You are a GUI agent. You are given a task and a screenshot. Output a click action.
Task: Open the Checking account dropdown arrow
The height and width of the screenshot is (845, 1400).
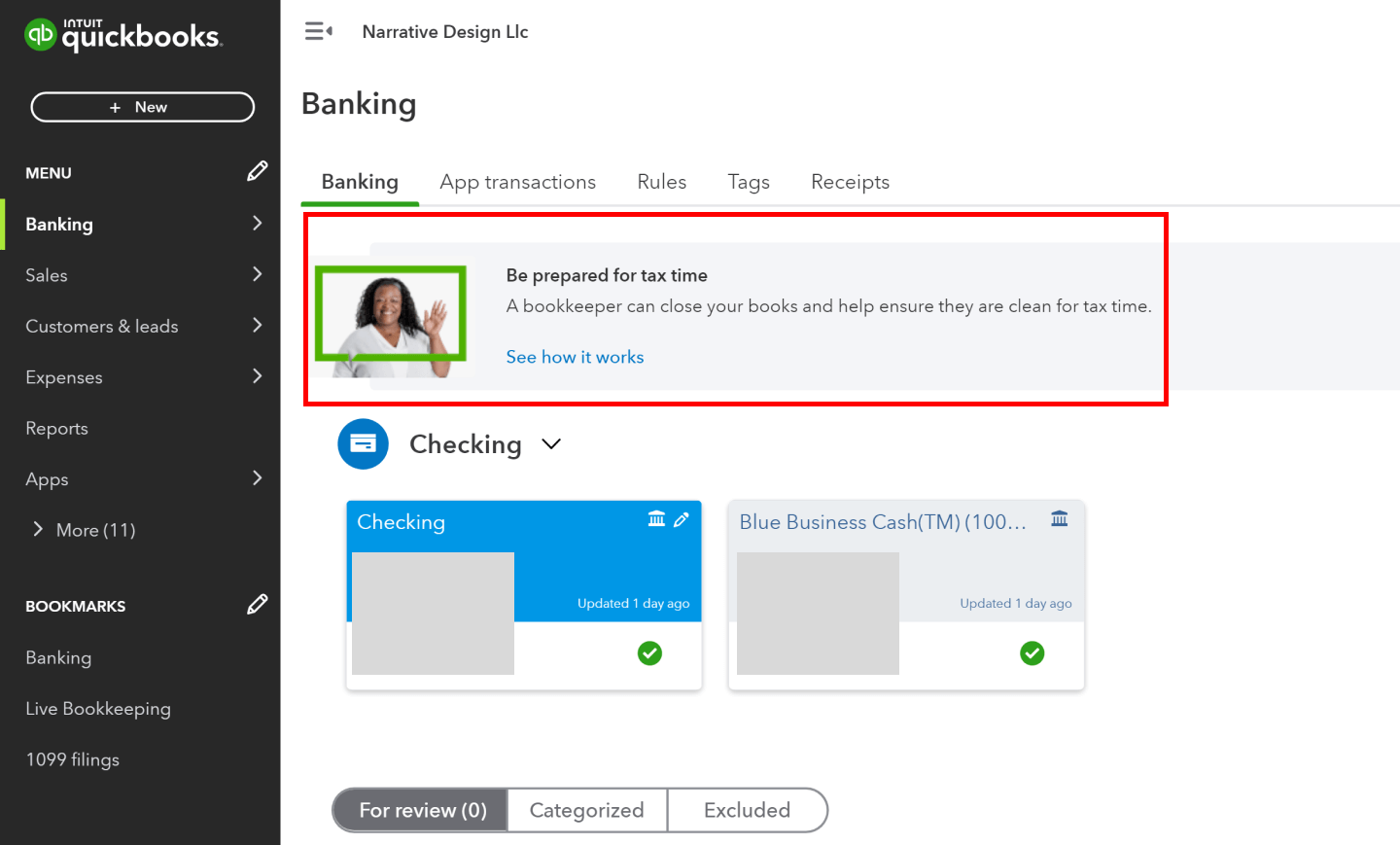click(551, 444)
